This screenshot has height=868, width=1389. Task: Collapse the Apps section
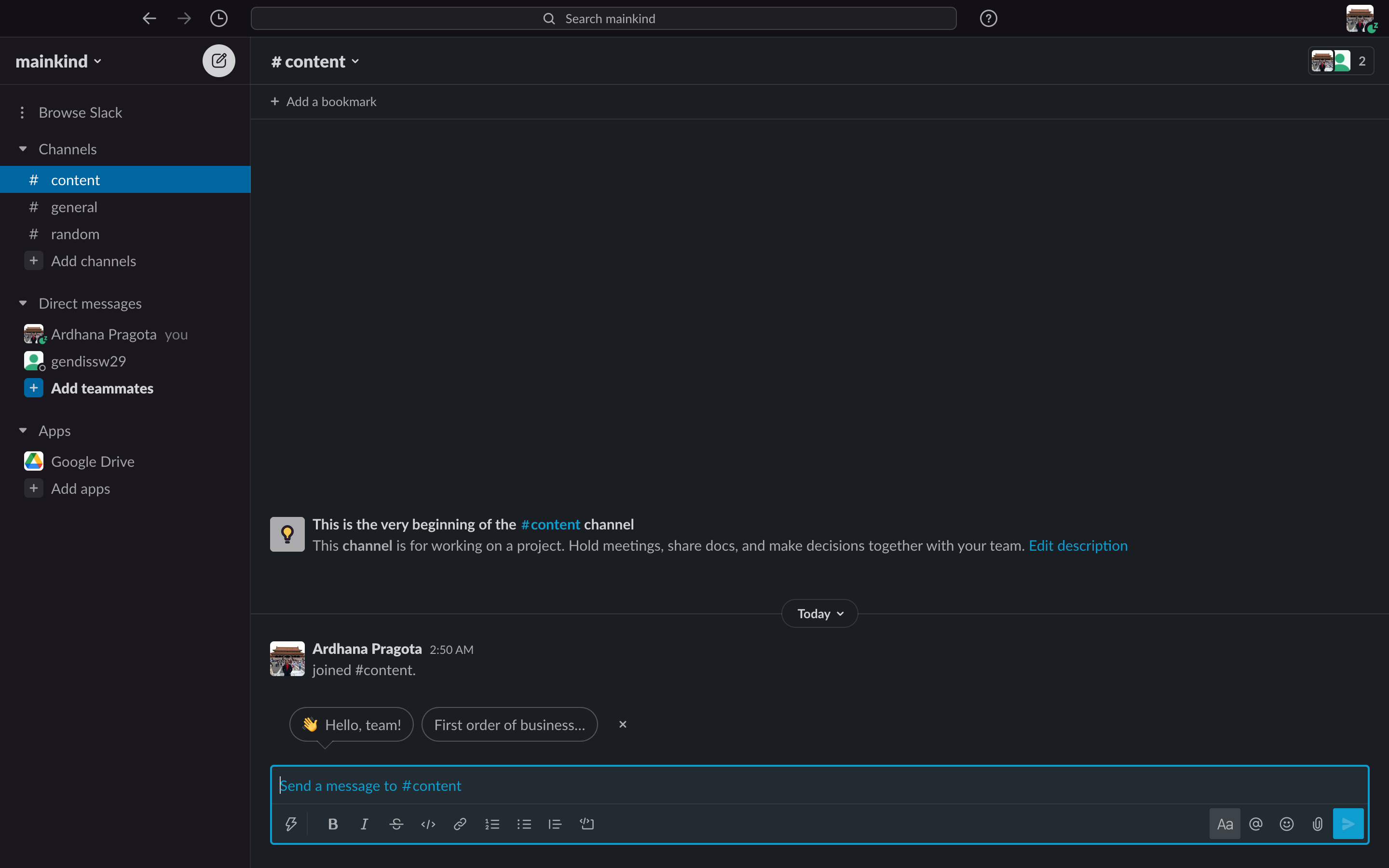(x=23, y=430)
